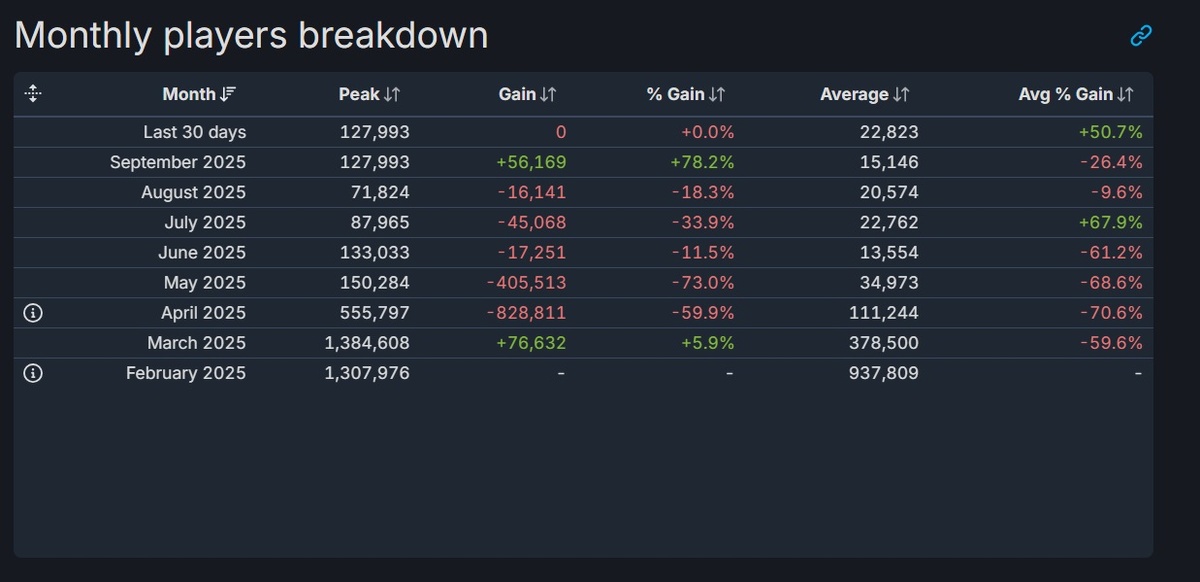Click the March 2025 peak value 1,384,608
This screenshot has height=582, width=1200.
coord(367,343)
